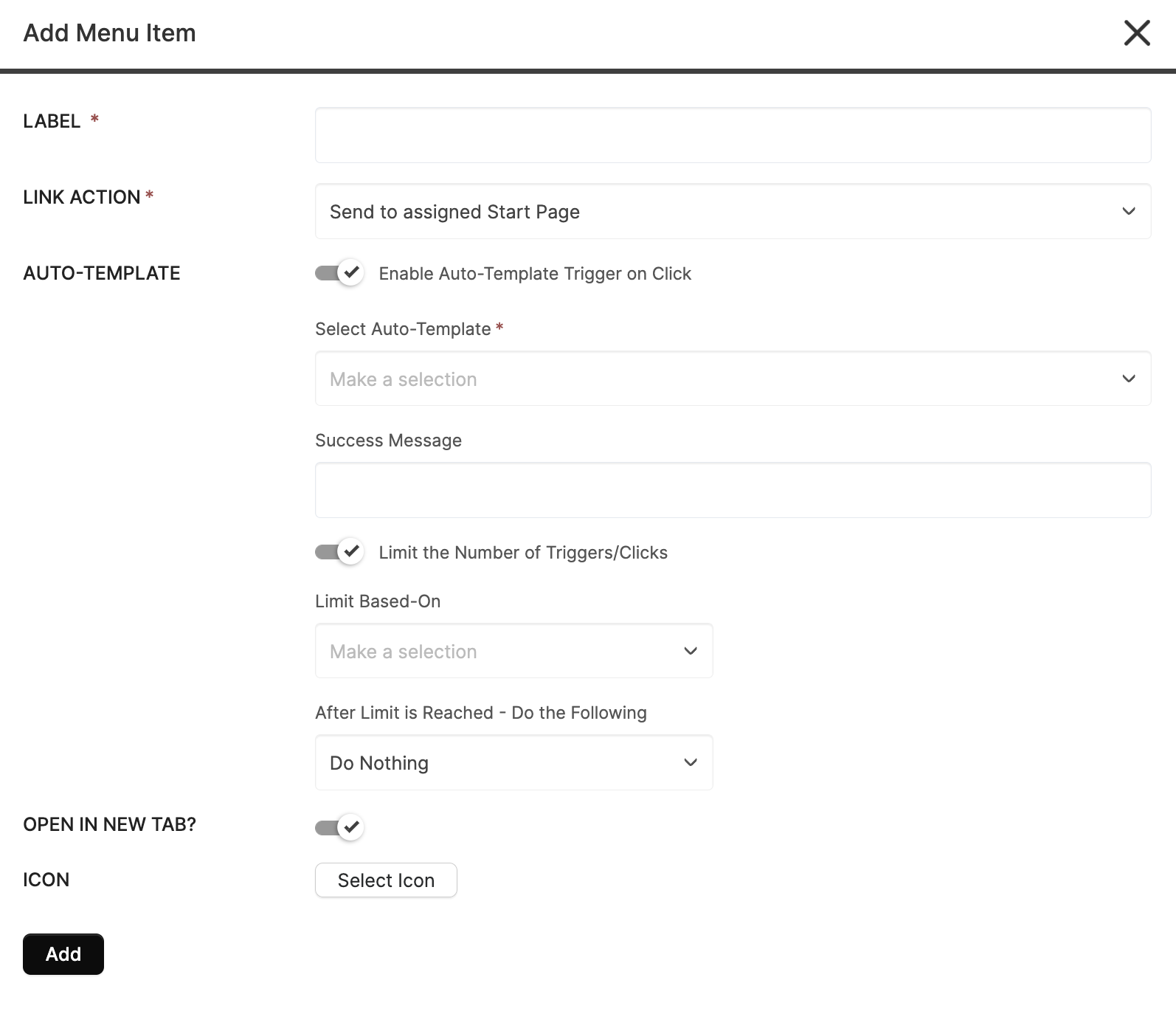
Task: Click the LABEL text input field
Action: coord(733,135)
